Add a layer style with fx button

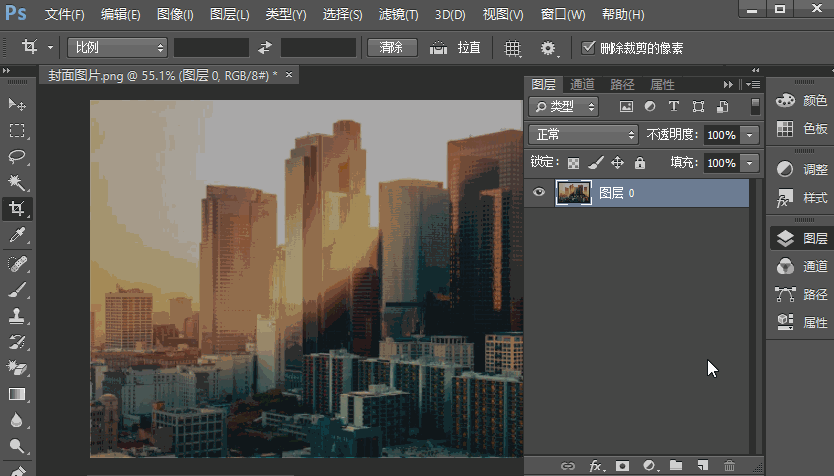596,466
